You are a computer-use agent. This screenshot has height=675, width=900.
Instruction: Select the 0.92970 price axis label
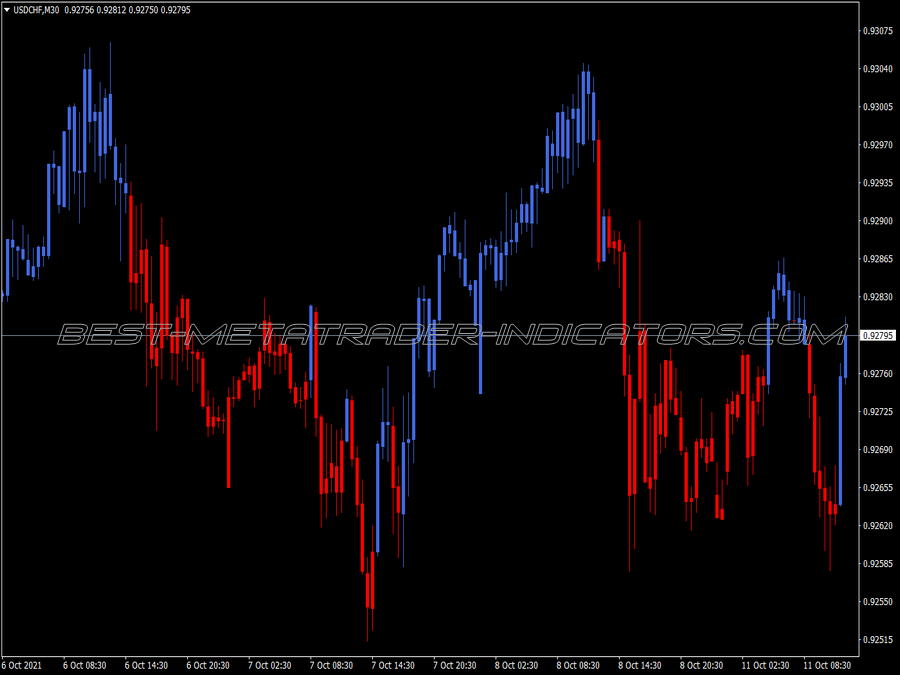point(878,145)
